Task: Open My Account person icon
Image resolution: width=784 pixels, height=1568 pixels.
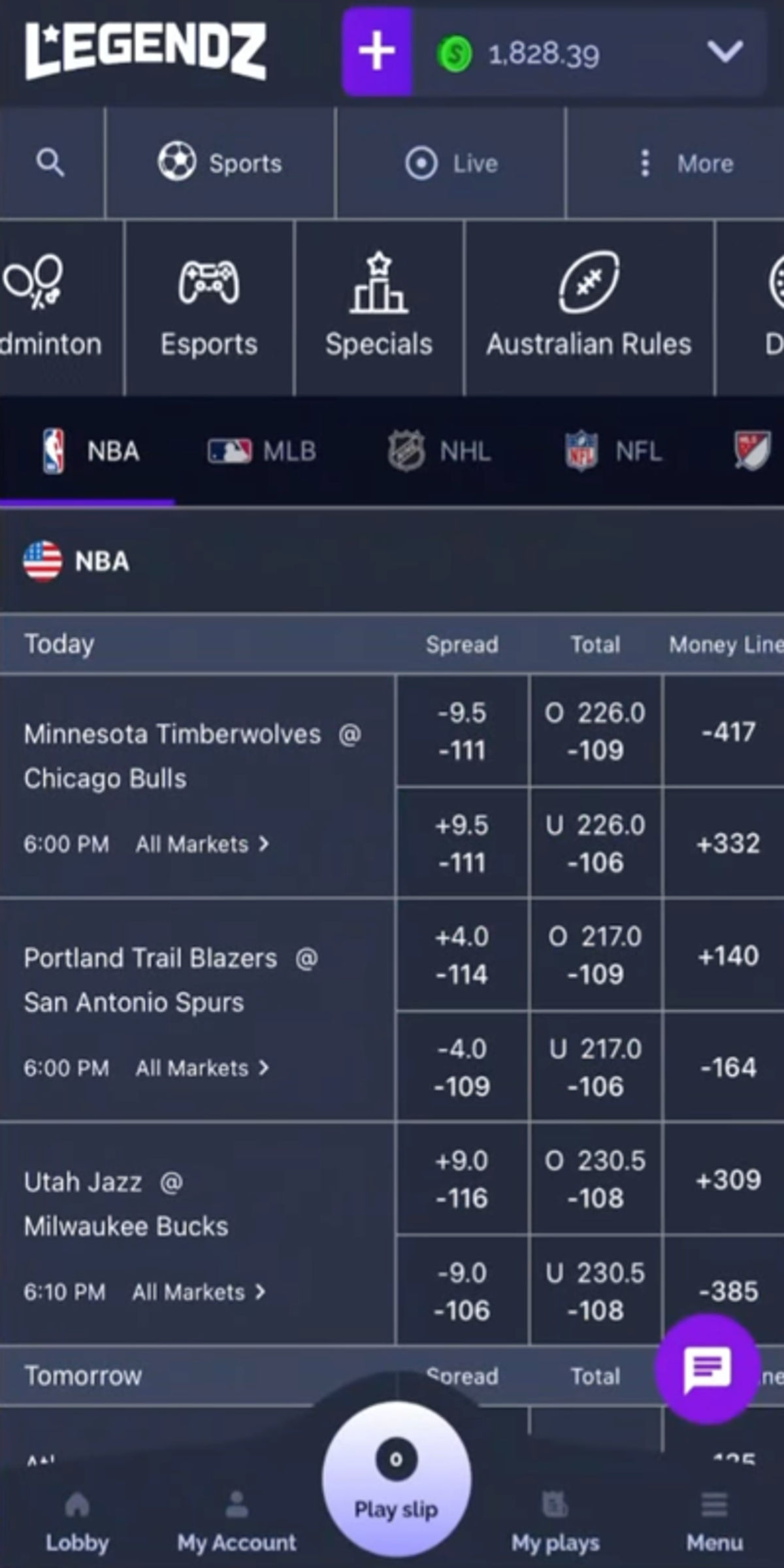Action: click(237, 1505)
